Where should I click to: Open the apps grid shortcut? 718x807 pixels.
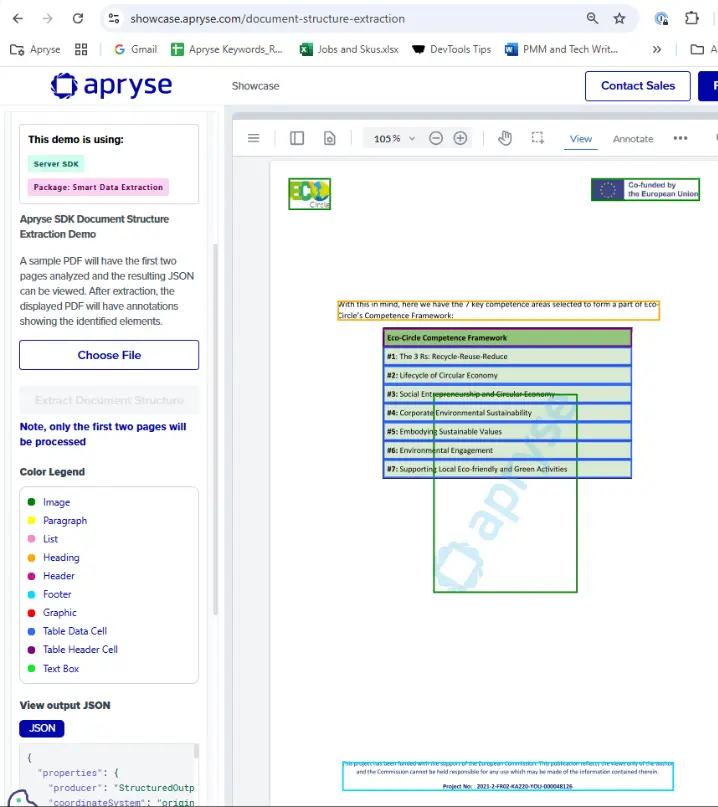click(81, 49)
